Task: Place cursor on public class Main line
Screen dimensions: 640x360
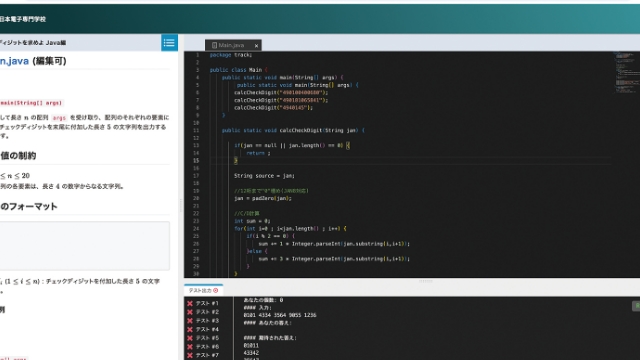Action: click(238, 70)
